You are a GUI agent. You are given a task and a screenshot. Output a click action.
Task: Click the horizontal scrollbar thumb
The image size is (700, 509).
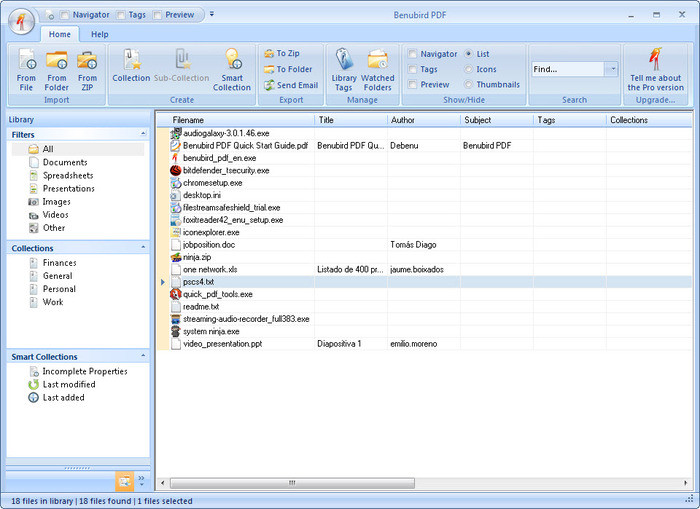click(292, 483)
